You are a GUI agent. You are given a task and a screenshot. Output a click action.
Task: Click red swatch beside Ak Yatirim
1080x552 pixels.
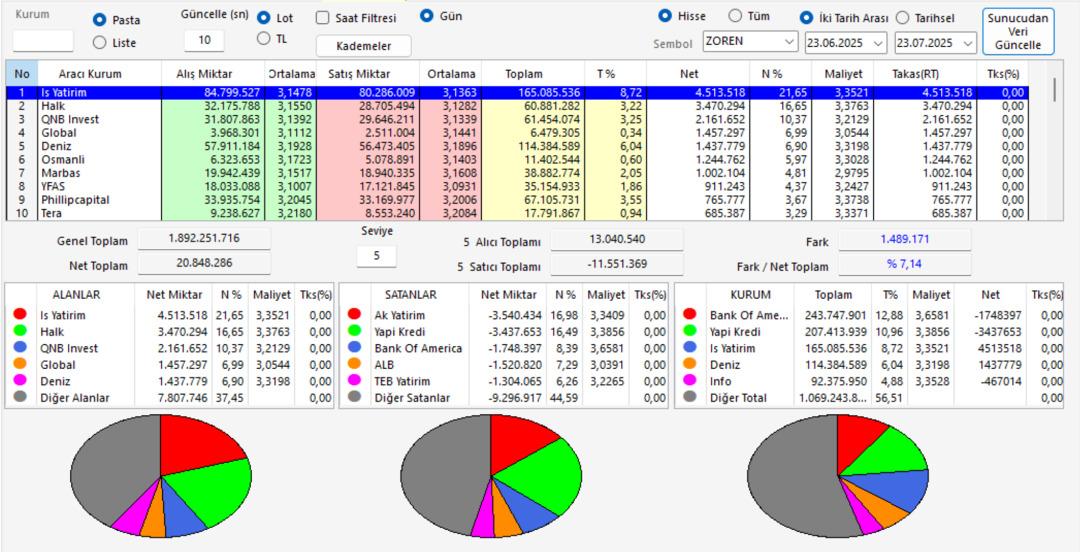tap(355, 315)
